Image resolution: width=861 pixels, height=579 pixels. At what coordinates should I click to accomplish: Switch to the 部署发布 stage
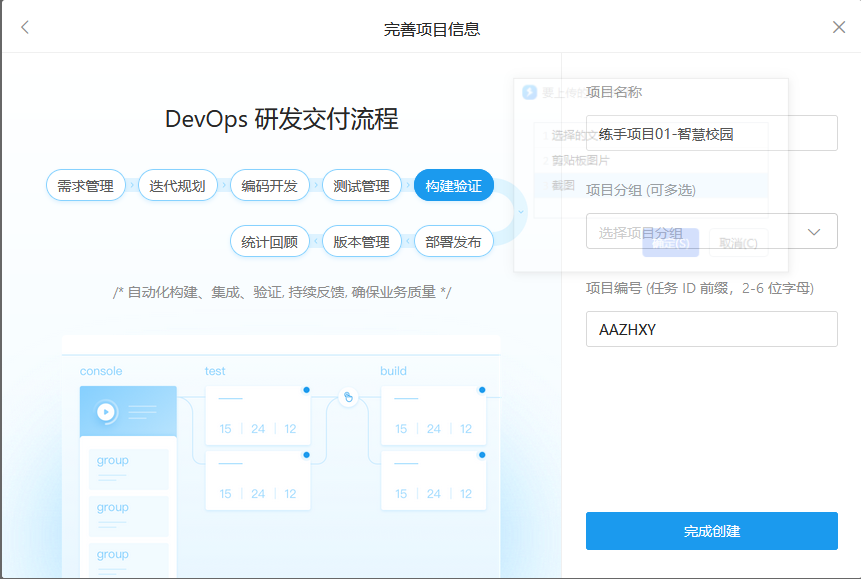(x=453, y=242)
